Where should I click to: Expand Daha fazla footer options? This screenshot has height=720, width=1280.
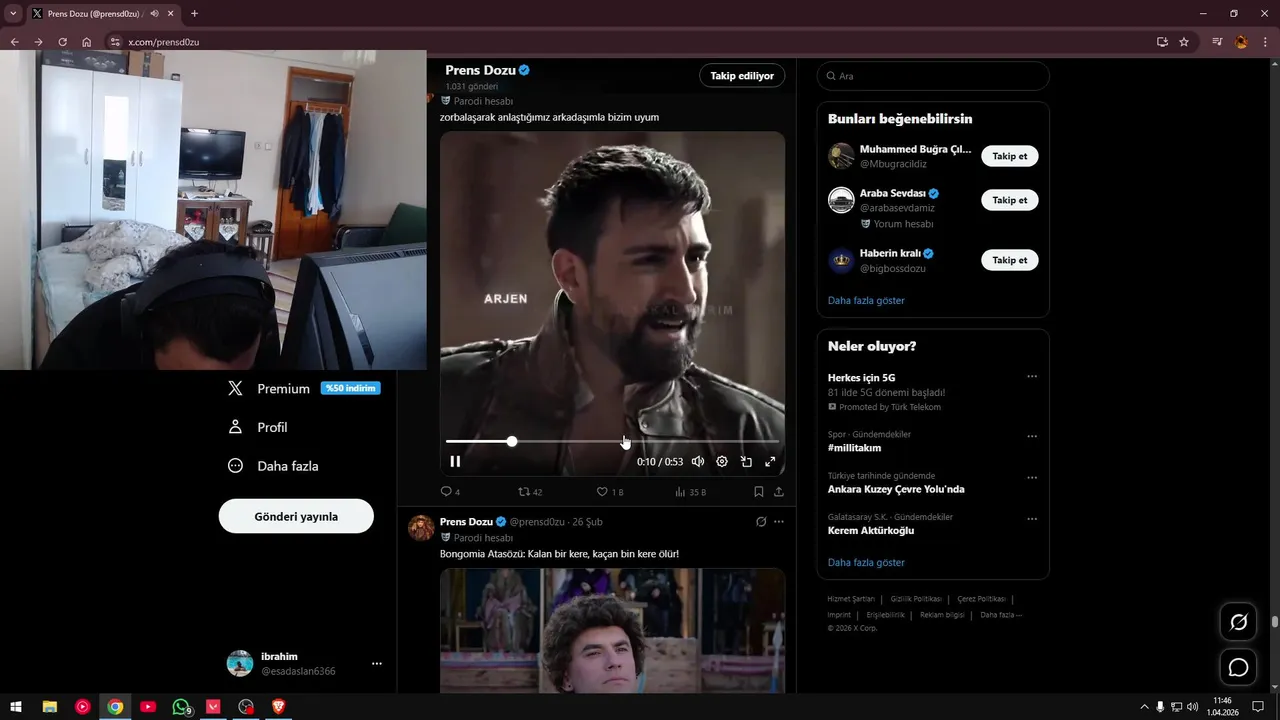[1001, 615]
